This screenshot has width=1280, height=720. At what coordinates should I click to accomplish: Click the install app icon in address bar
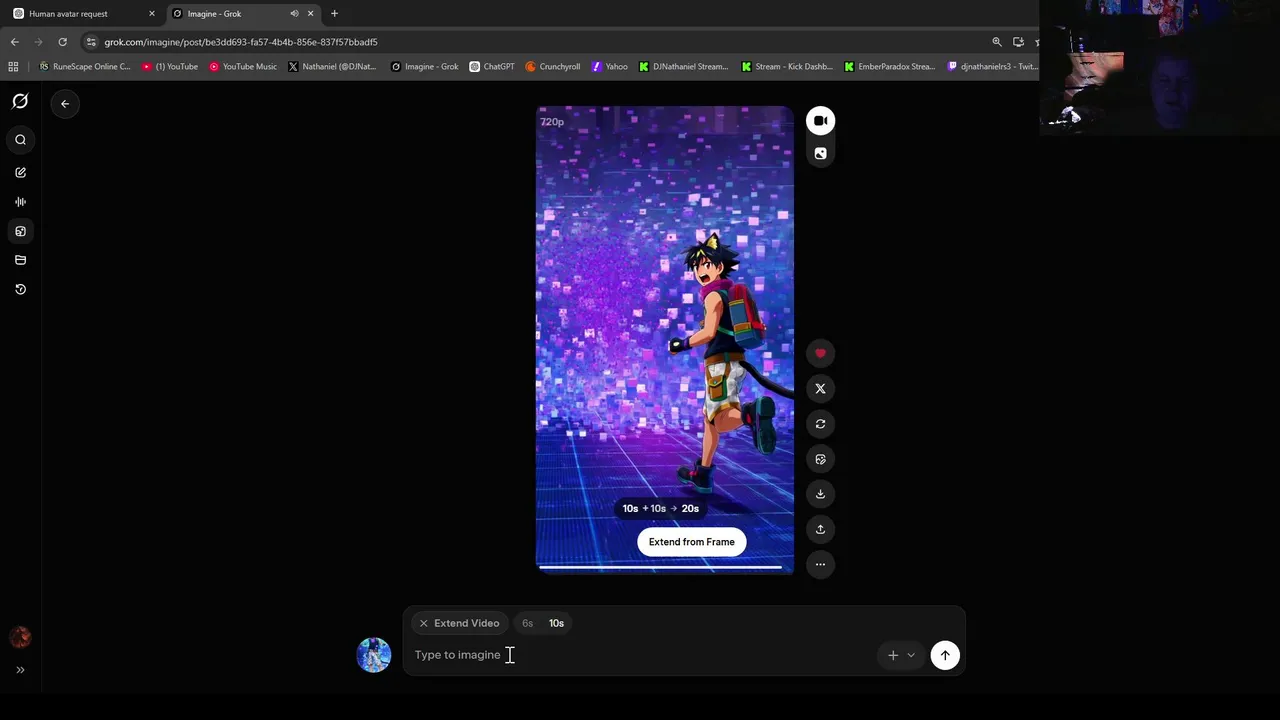[1018, 42]
